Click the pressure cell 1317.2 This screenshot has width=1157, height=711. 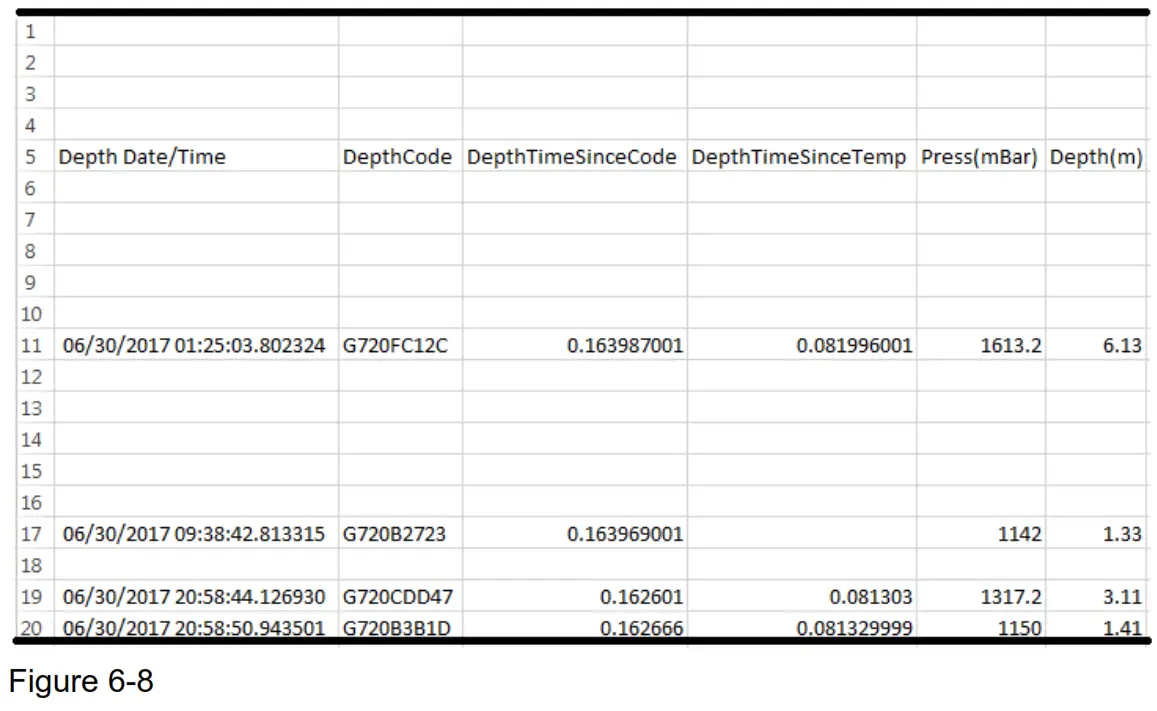pyautogui.click(x=981, y=596)
